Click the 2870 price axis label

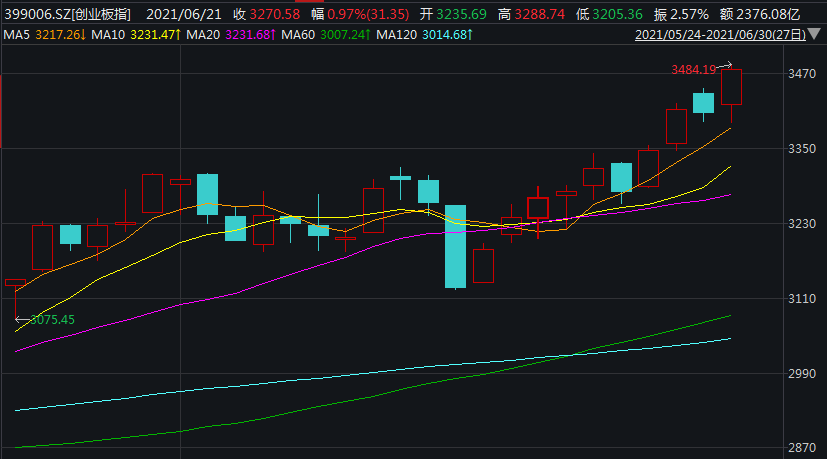point(802,448)
